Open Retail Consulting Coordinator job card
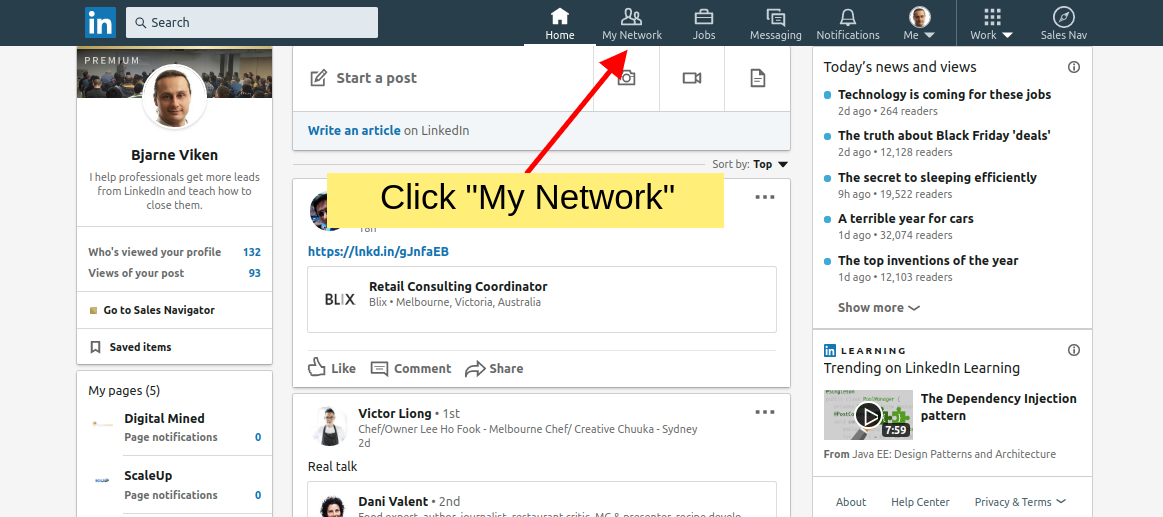 point(541,299)
